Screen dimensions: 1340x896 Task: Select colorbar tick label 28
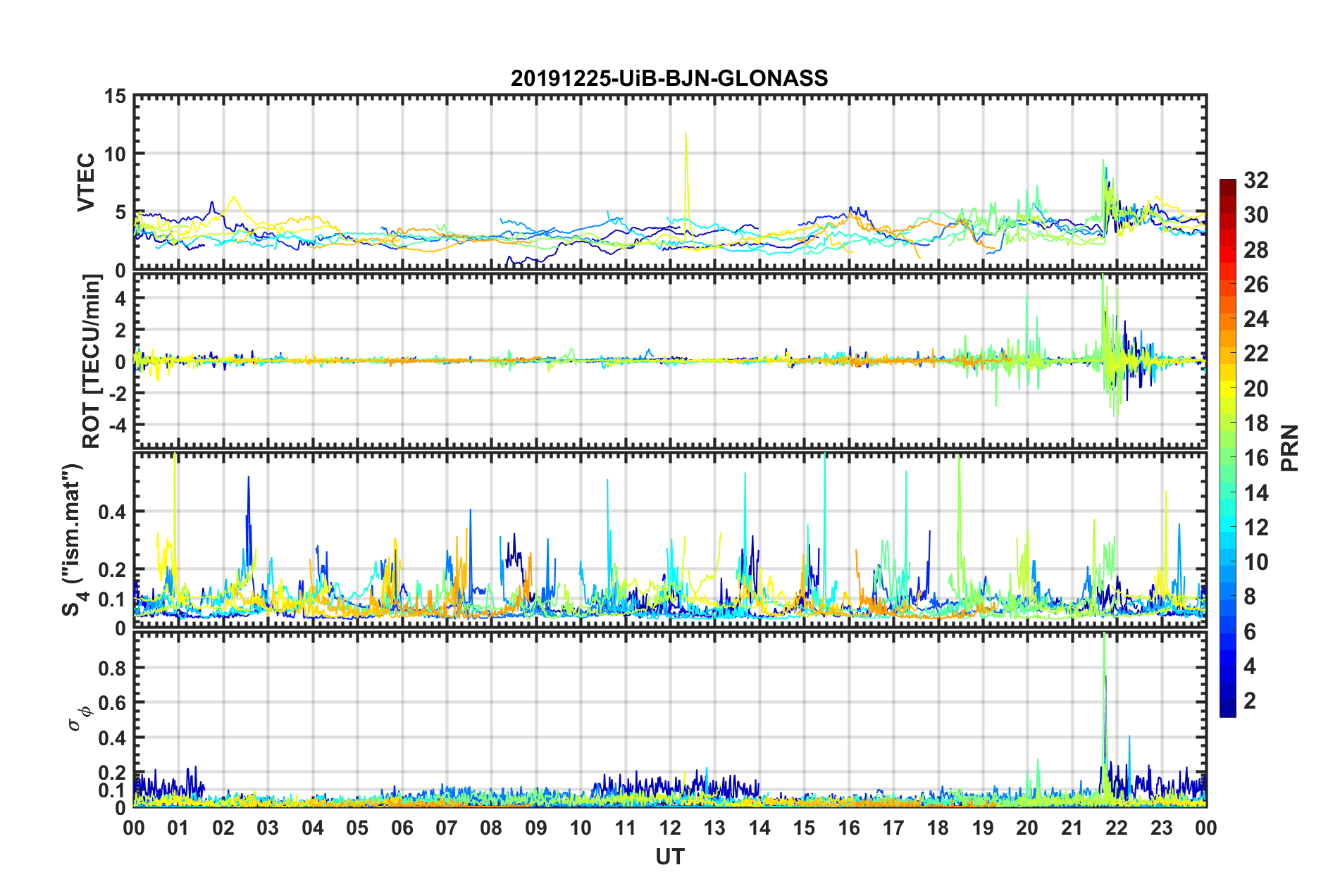coord(1255,250)
